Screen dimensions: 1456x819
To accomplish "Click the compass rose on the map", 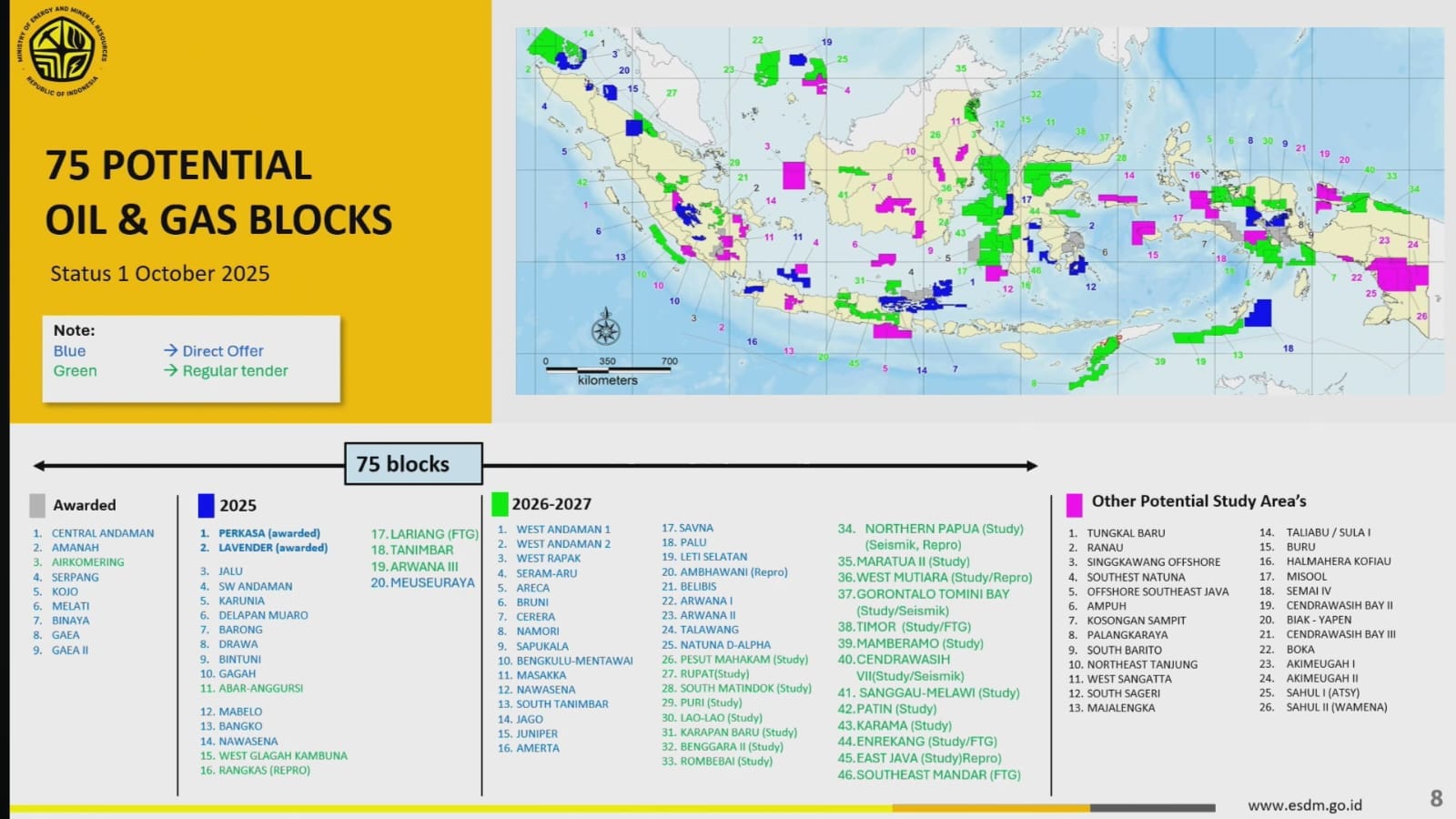I will pos(605,329).
